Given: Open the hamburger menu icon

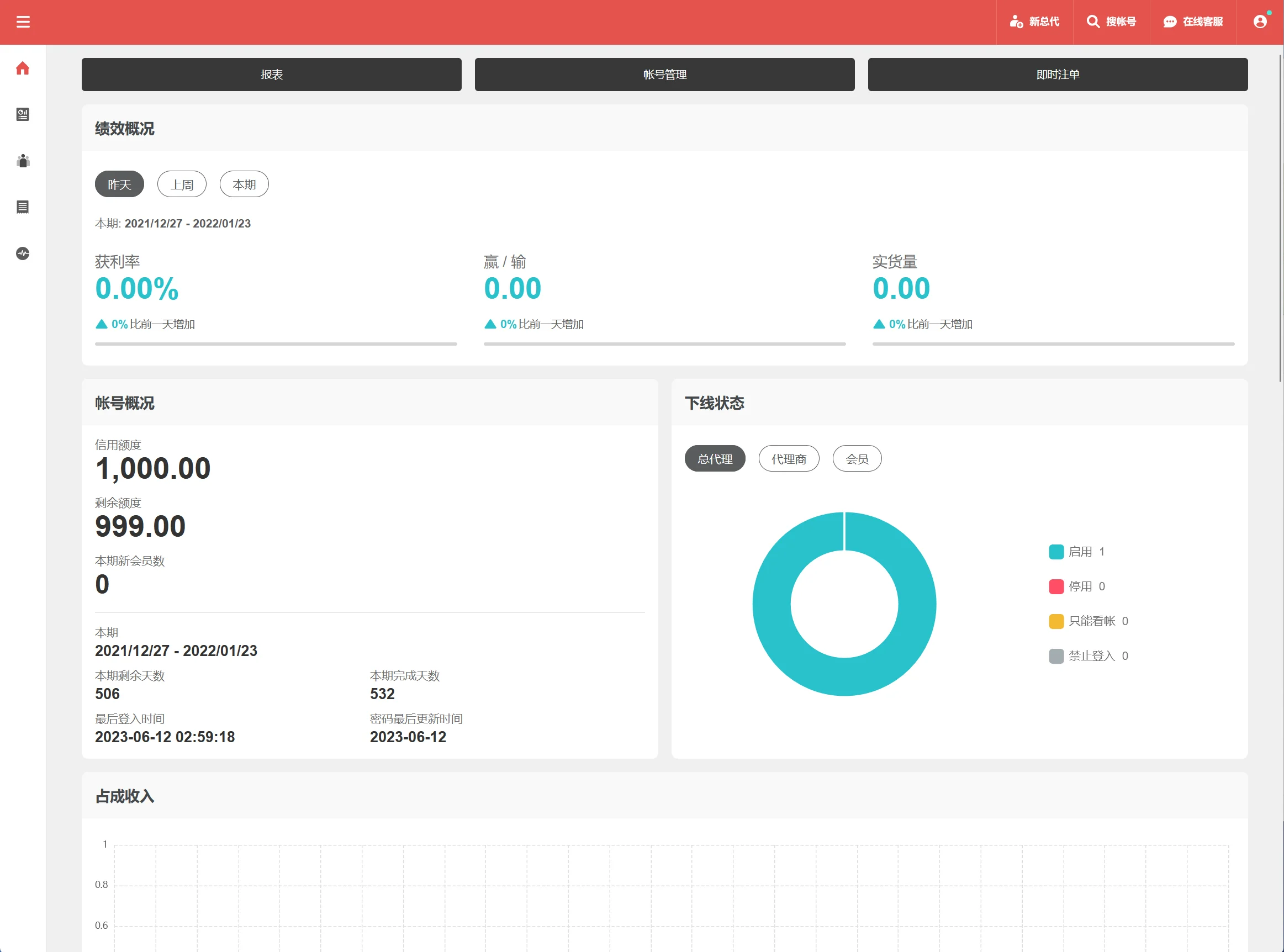Looking at the screenshot, I should 23,22.
